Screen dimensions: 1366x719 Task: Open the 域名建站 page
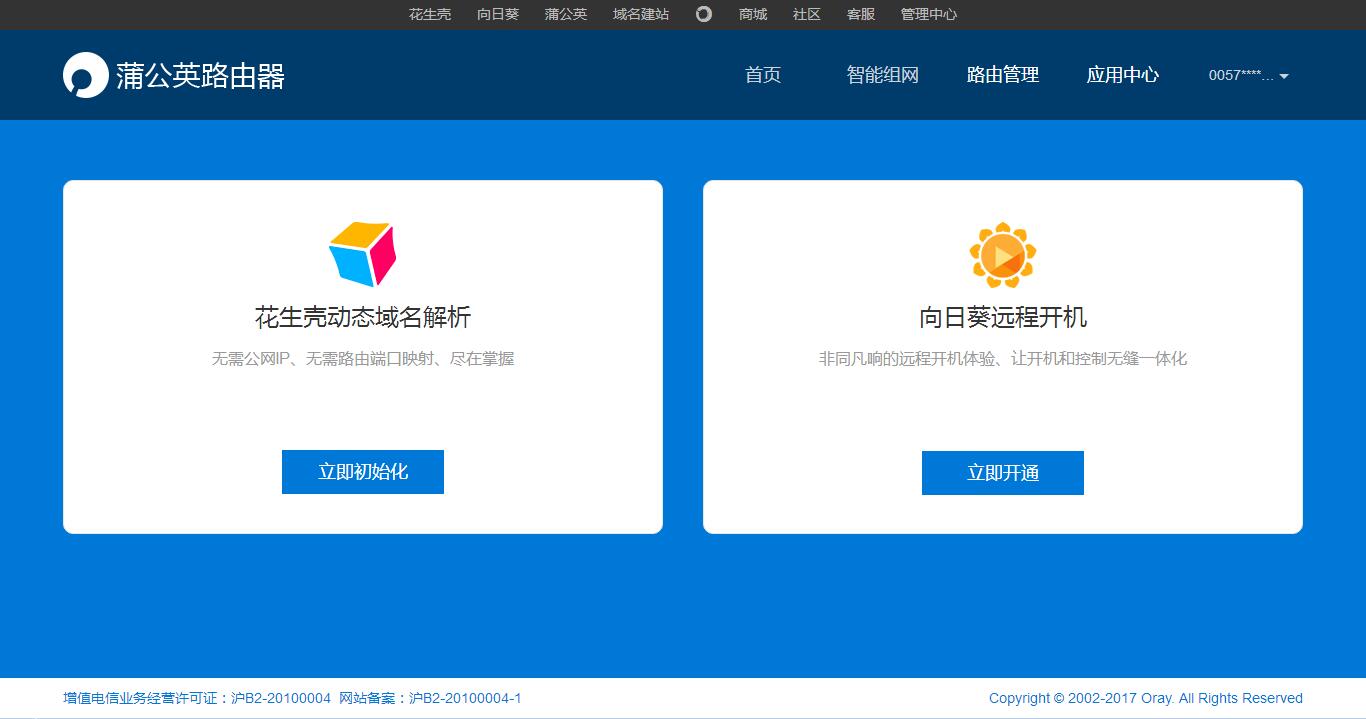pyautogui.click(x=639, y=14)
